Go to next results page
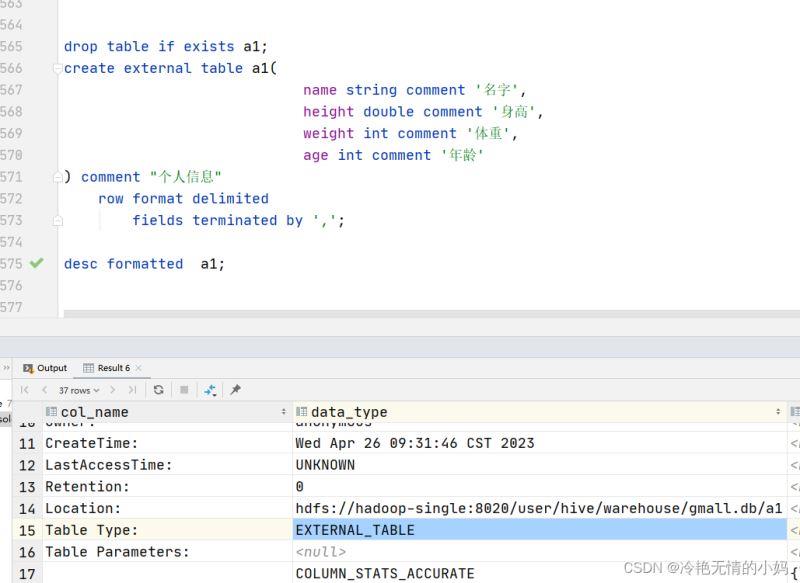Image resolution: width=800 pixels, height=583 pixels. click(x=114, y=390)
